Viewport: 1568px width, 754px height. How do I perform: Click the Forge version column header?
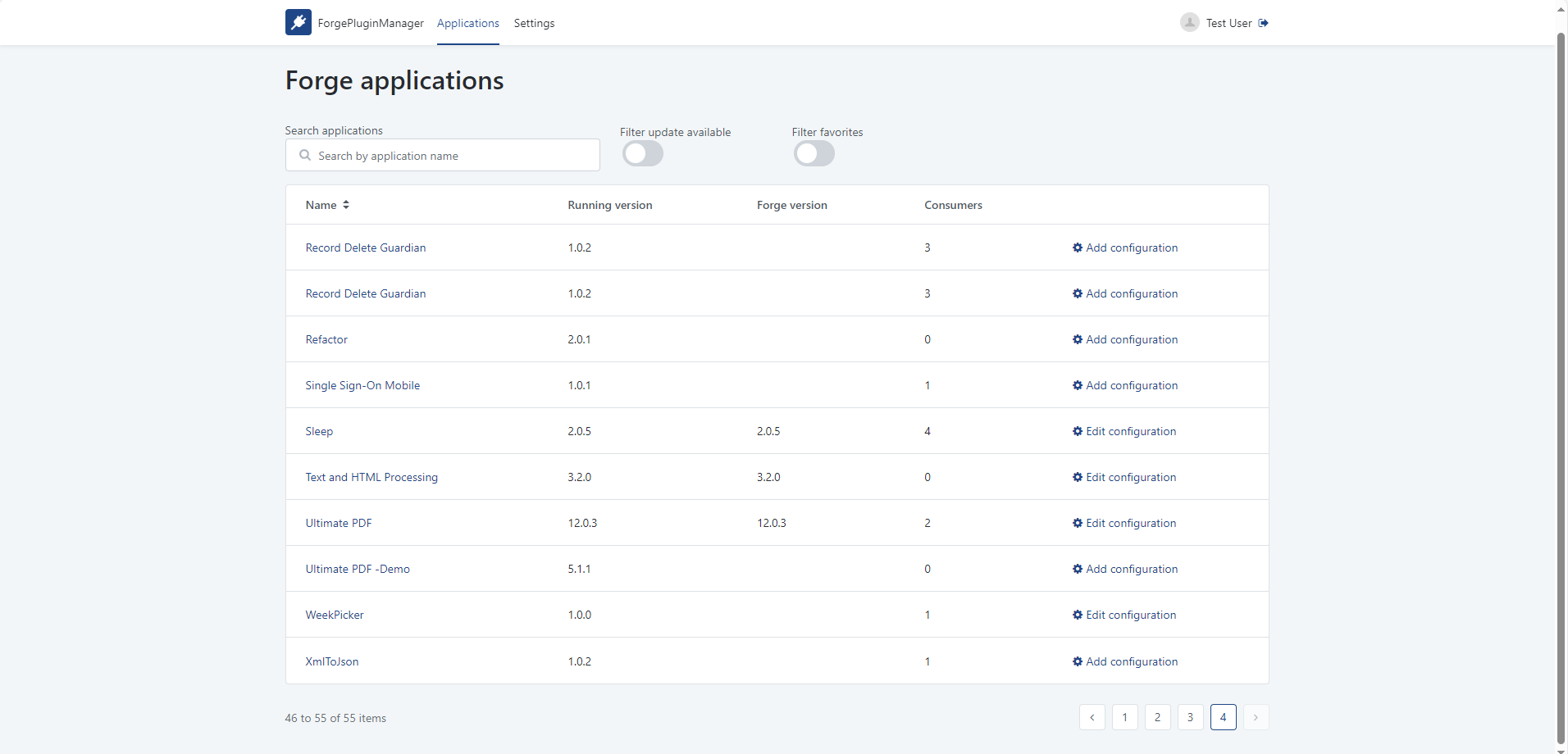pyautogui.click(x=792, y=205)
